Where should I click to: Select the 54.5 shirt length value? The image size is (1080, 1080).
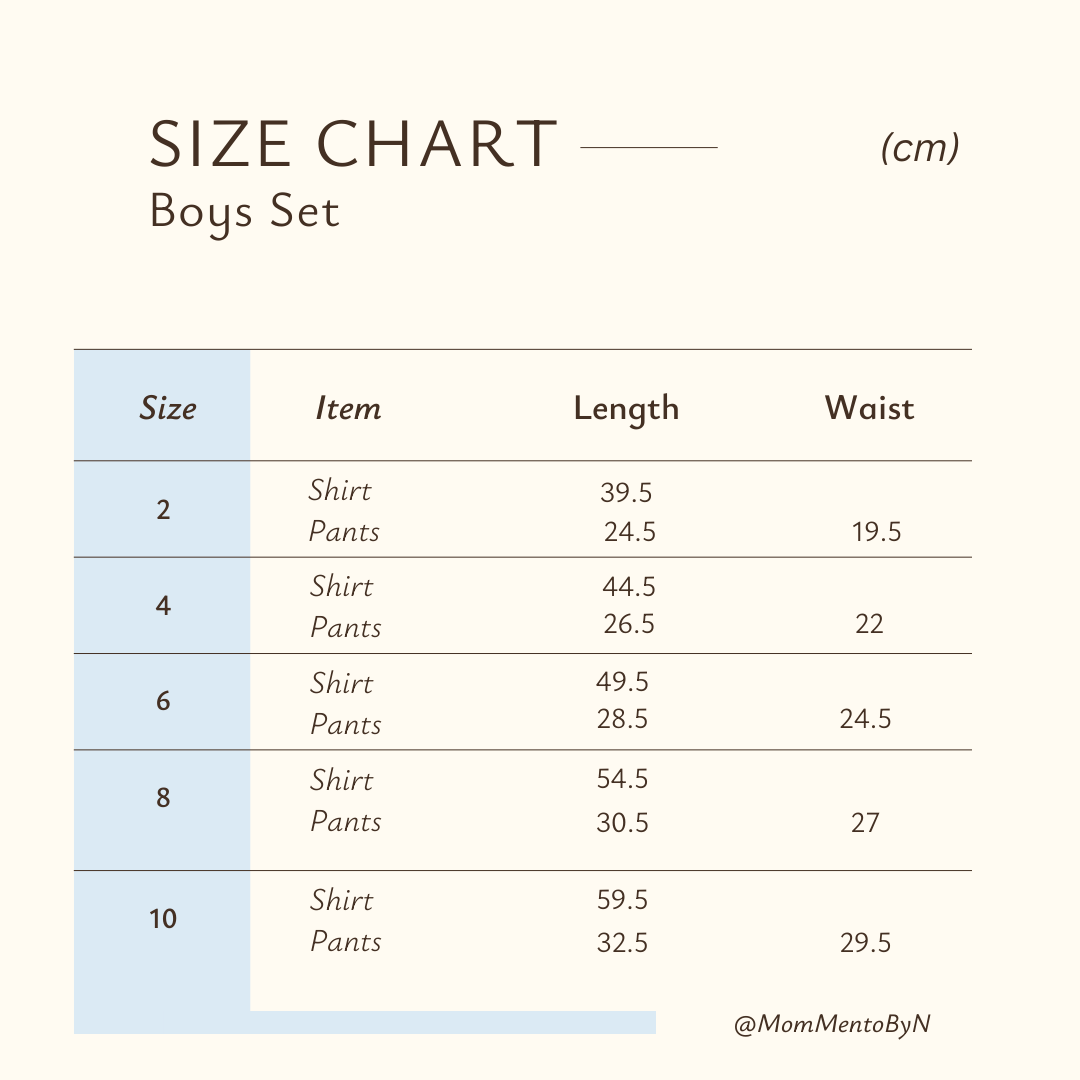pos(622,780)
